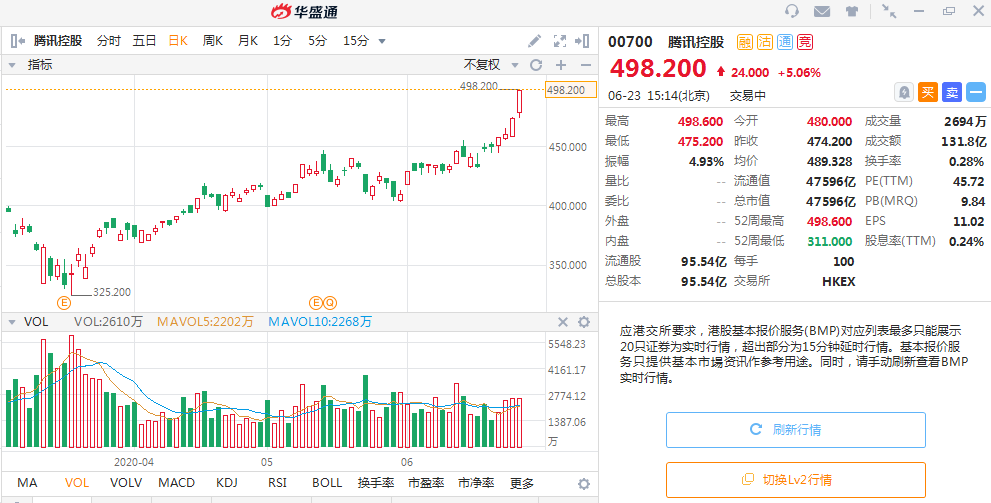Click the 刷新行情 refresh quotes button
The height and width of the screenshot is (503, 991).
click(x=796, y=430)
